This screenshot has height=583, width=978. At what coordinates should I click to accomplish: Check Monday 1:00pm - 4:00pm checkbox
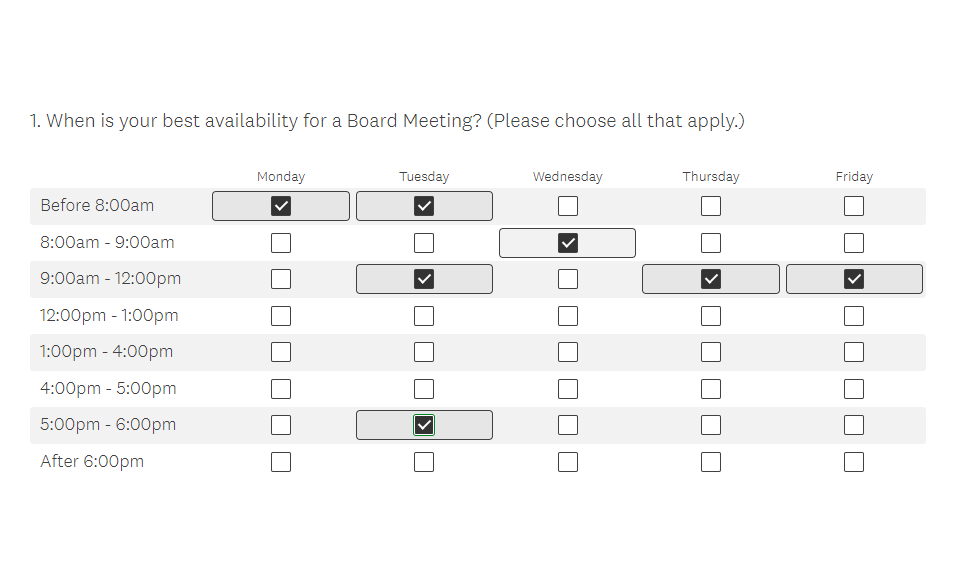point(281,352)
